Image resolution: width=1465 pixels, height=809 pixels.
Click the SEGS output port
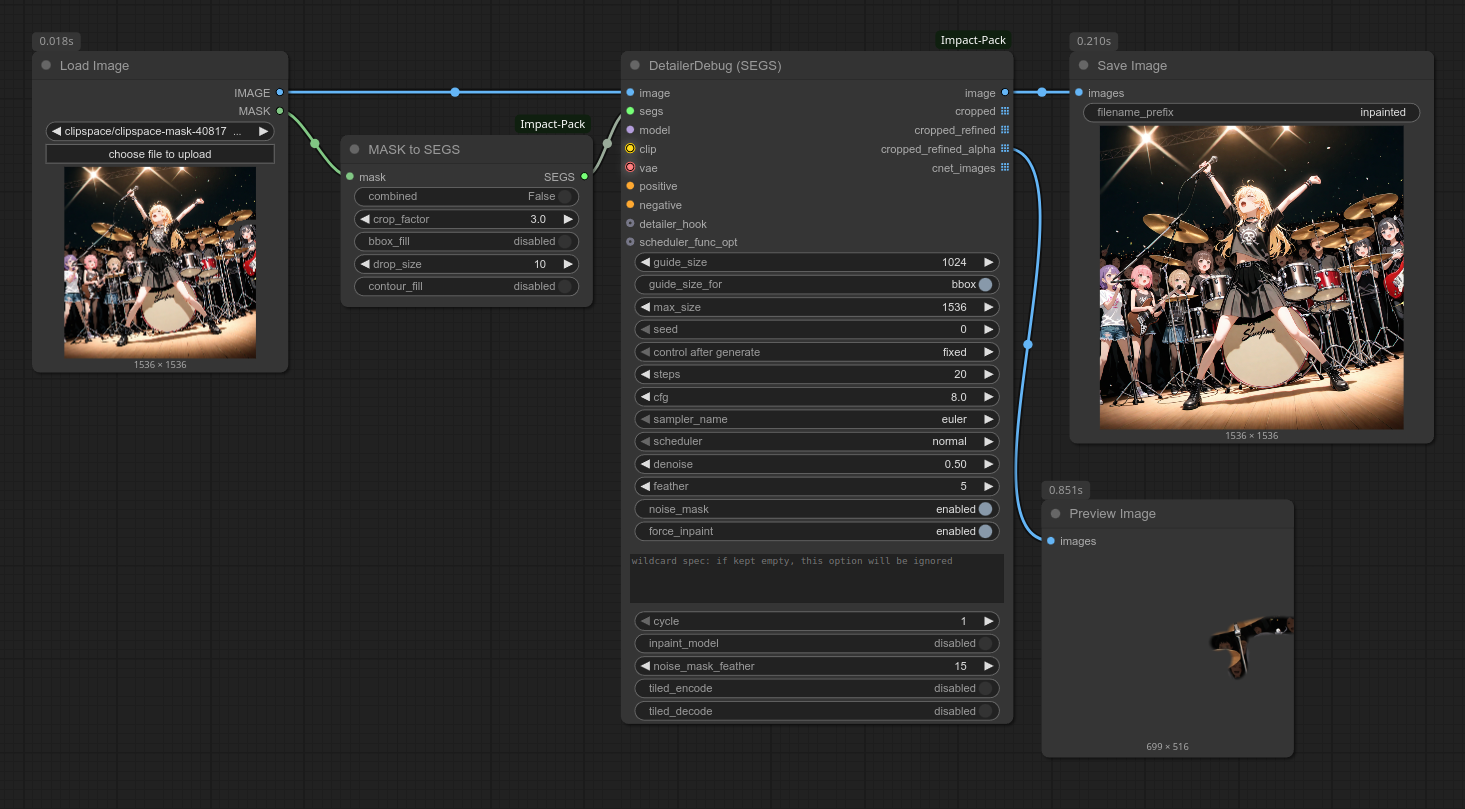pos(585,177)
